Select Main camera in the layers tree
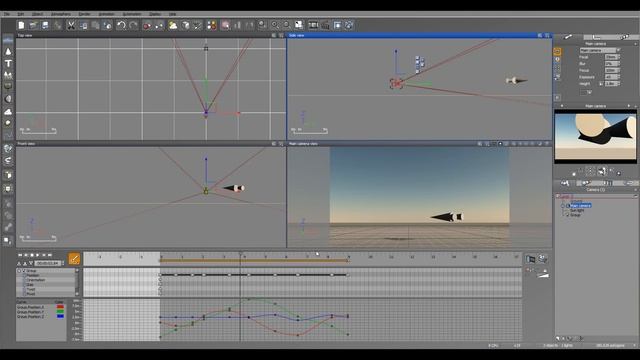Screen dimensions: 640x360 coord(580,205)
